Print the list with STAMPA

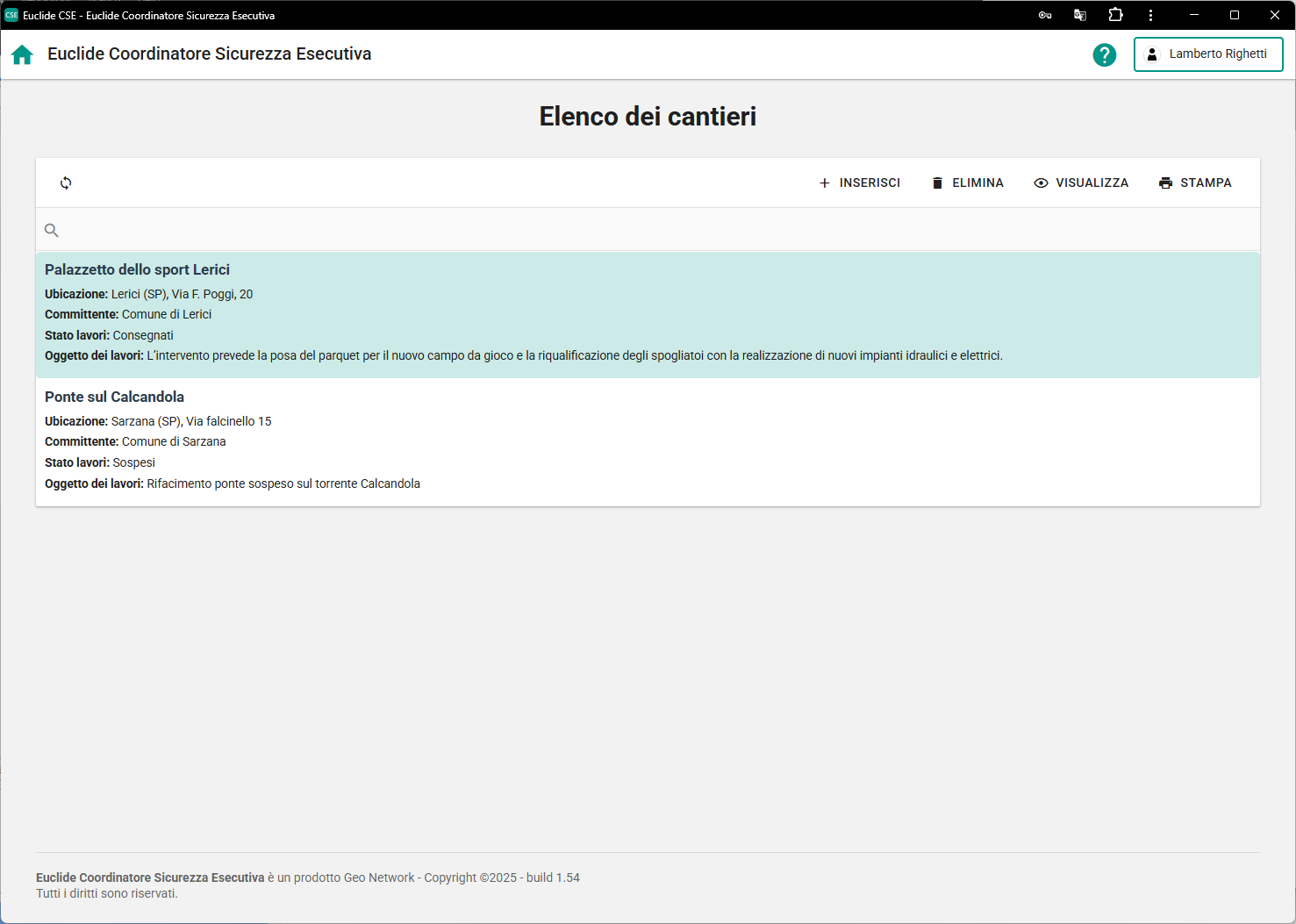[1194, 183]
